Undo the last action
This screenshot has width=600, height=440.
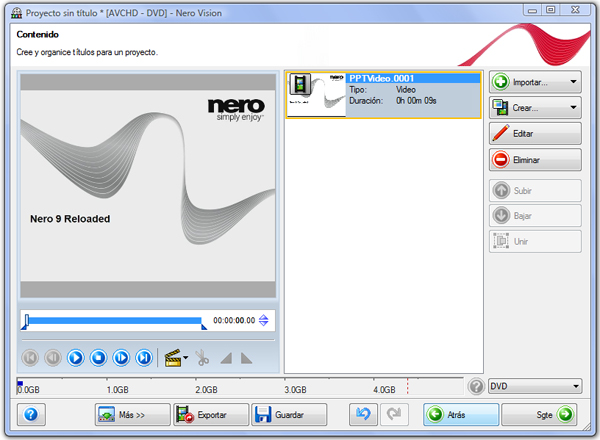pos(363,414)
